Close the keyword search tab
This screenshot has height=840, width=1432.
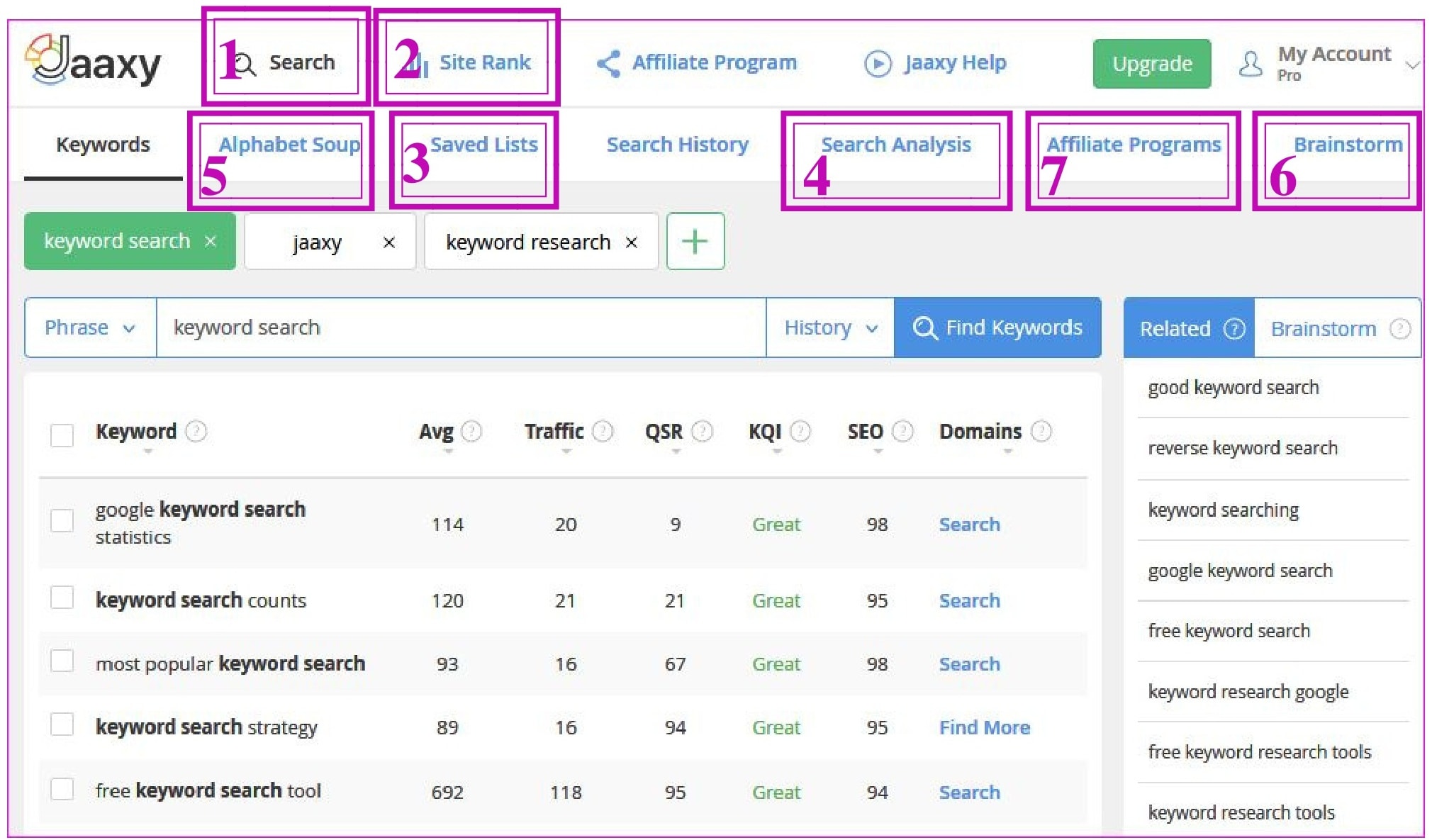(x=211, y=241)
